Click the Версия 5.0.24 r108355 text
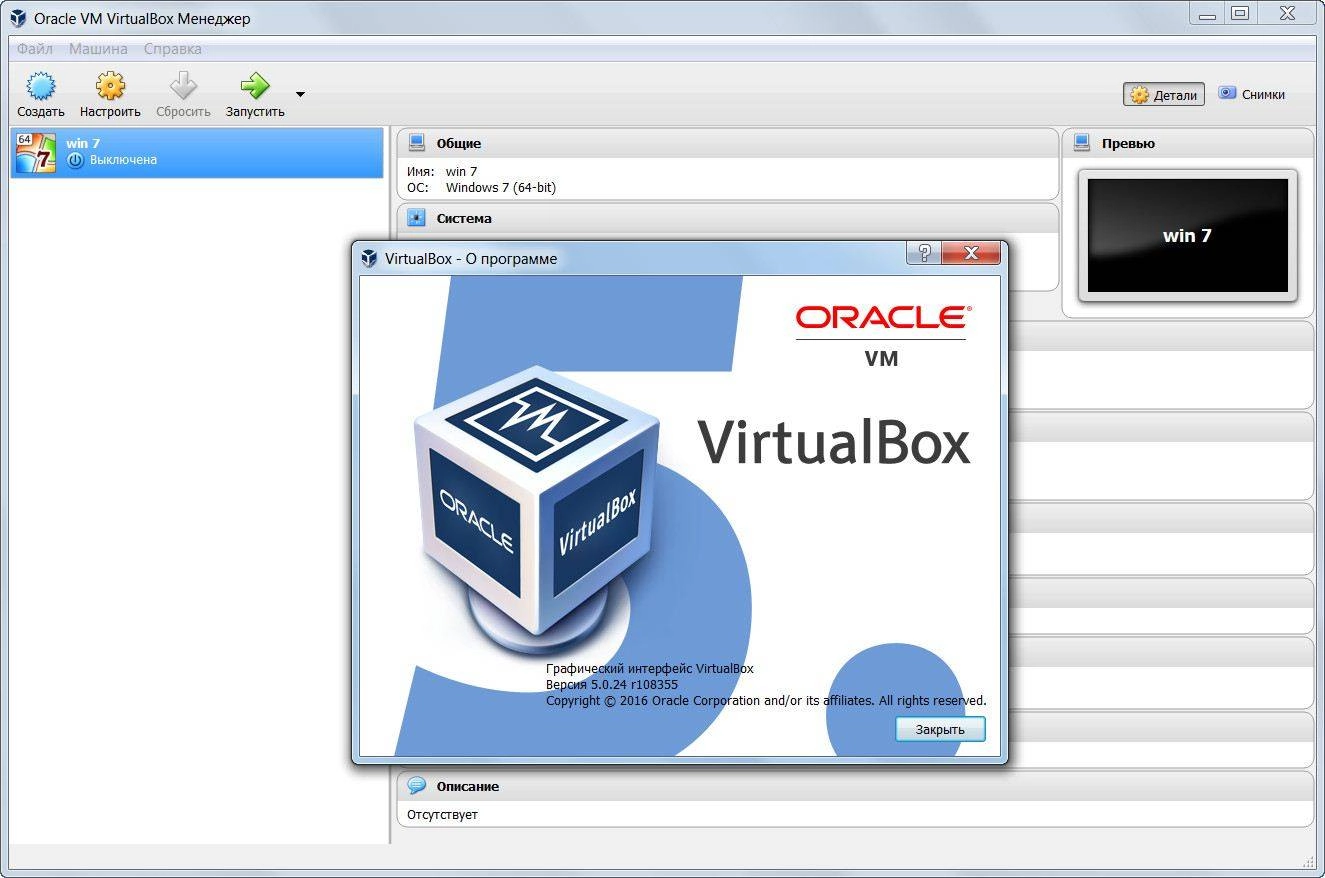This screenshot has width=1325, height=878. tap(612, 685)
